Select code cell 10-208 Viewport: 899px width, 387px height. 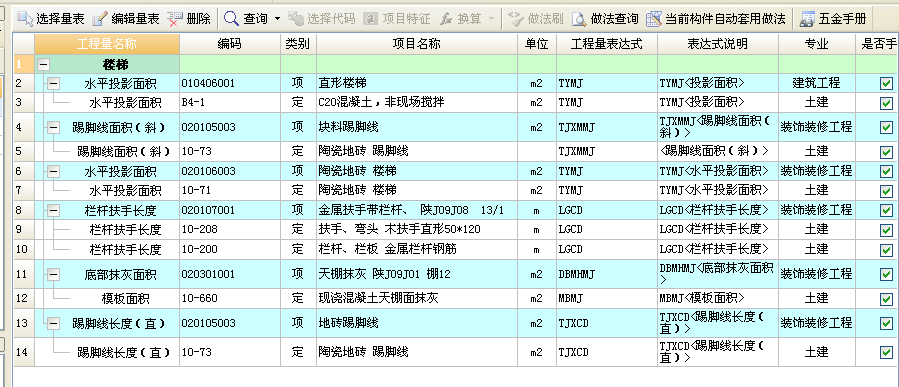230,230
